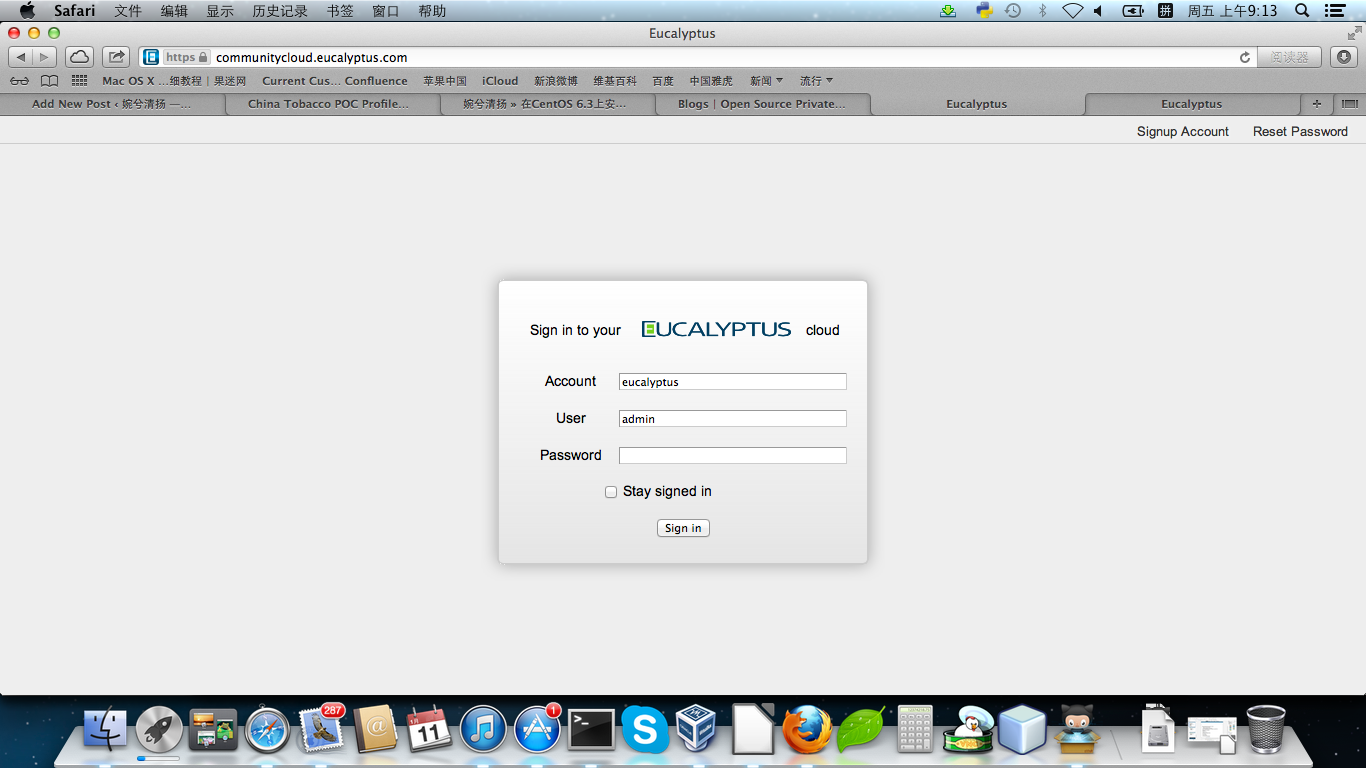Open the Safari menu
Screen dimensions: 1366x768
(75, 11)
